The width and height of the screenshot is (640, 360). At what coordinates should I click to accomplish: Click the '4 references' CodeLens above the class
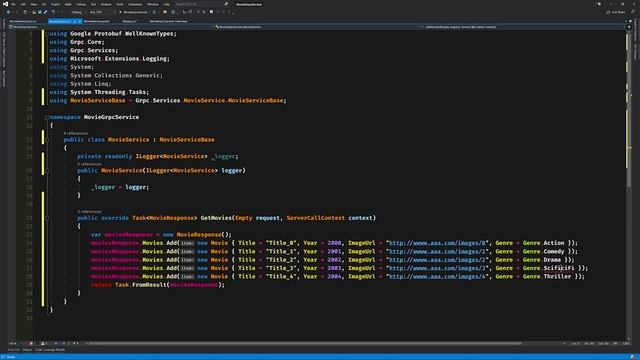point(76,133)
